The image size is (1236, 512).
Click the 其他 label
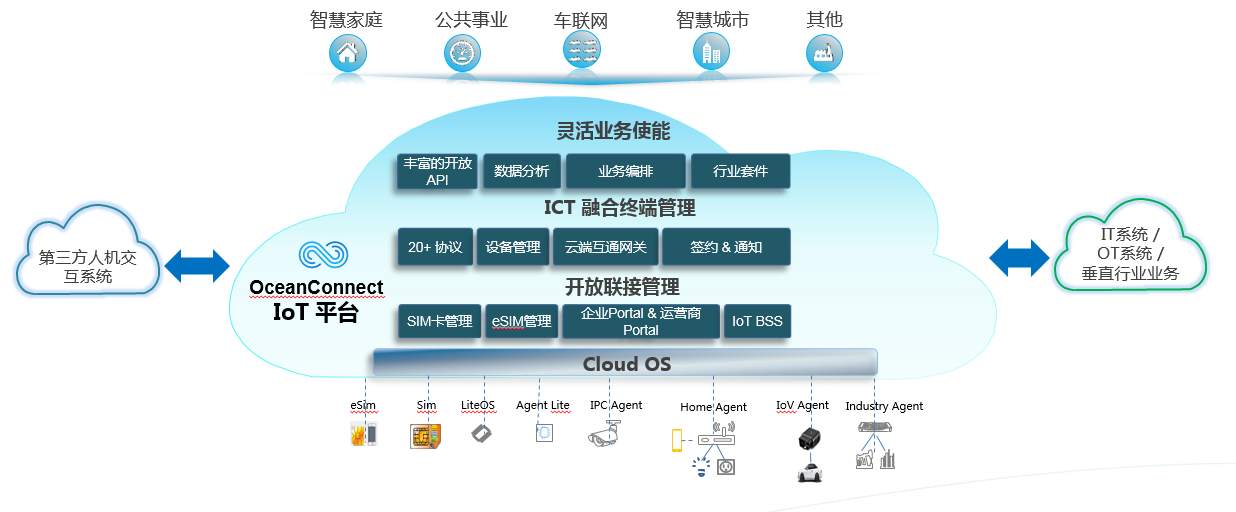pyautogui.click(x=824, y=19)
